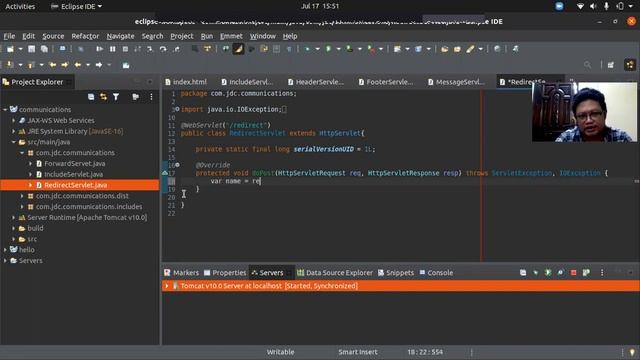Click the Suspend (pause) debug icon
Viewport: 640px width, 360px height.
click(113, 49)
